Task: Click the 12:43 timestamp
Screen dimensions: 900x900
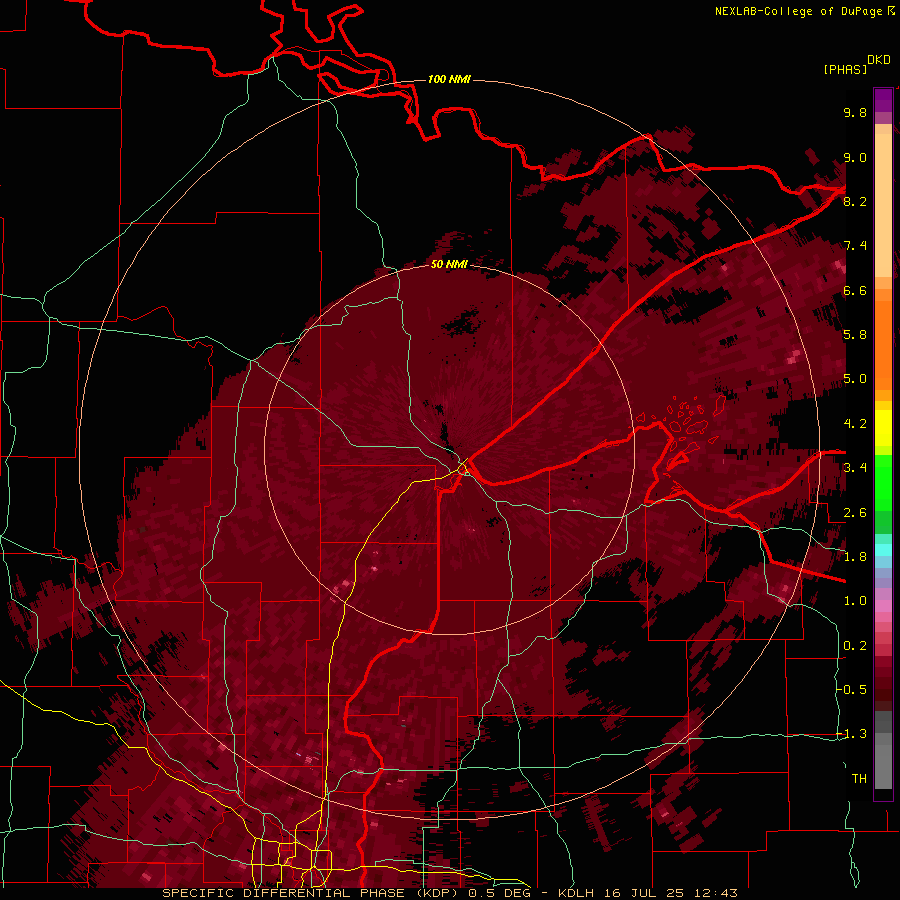Action: (716, 893)
